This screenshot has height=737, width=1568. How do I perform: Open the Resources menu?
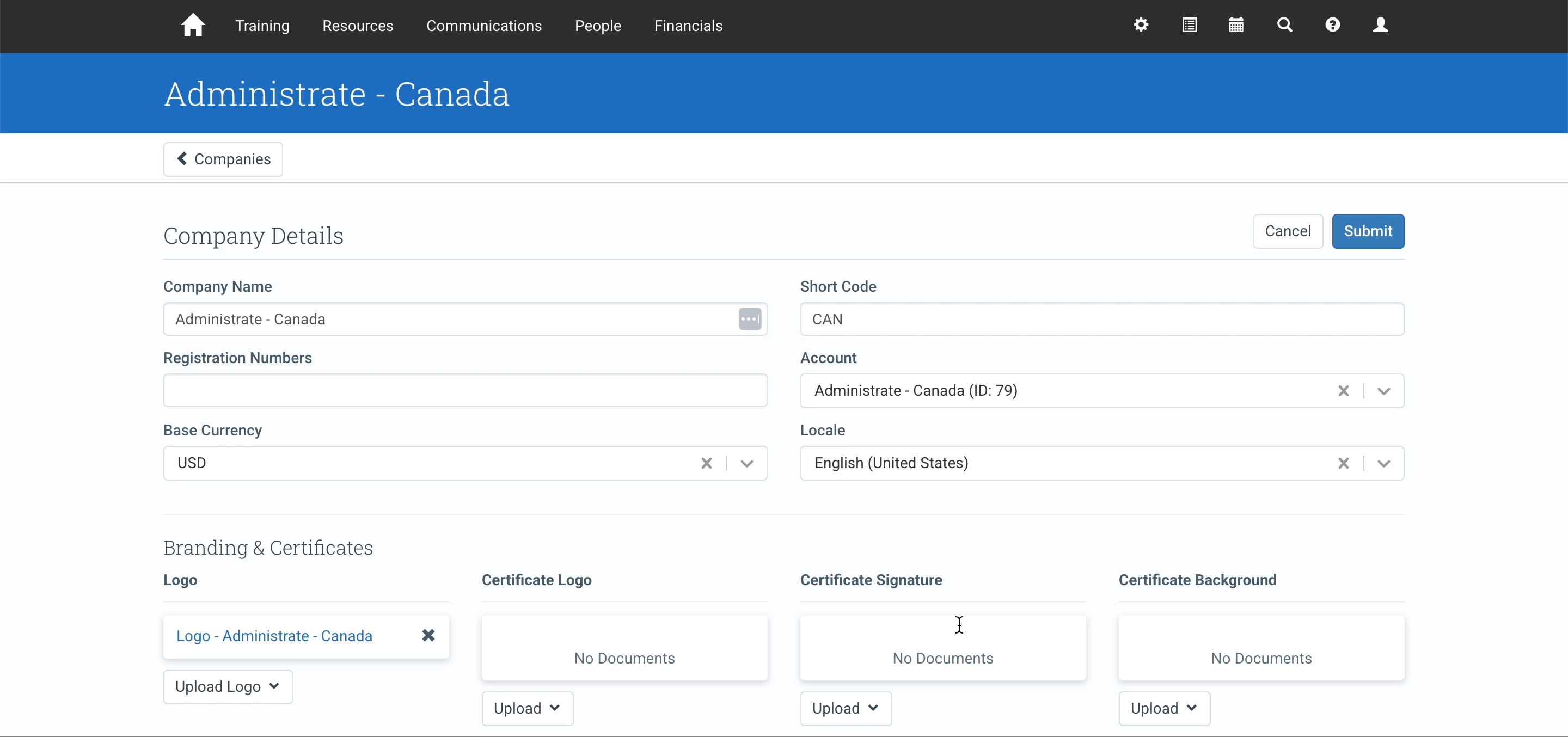358,26
